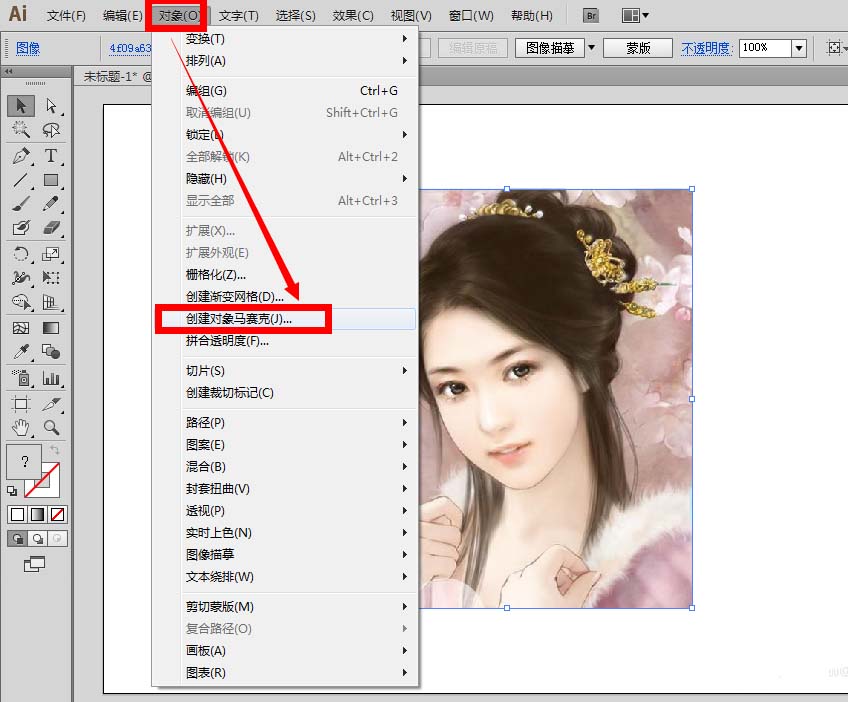Enable Draw Behind mode
The image size is (848, 702).
38,539
